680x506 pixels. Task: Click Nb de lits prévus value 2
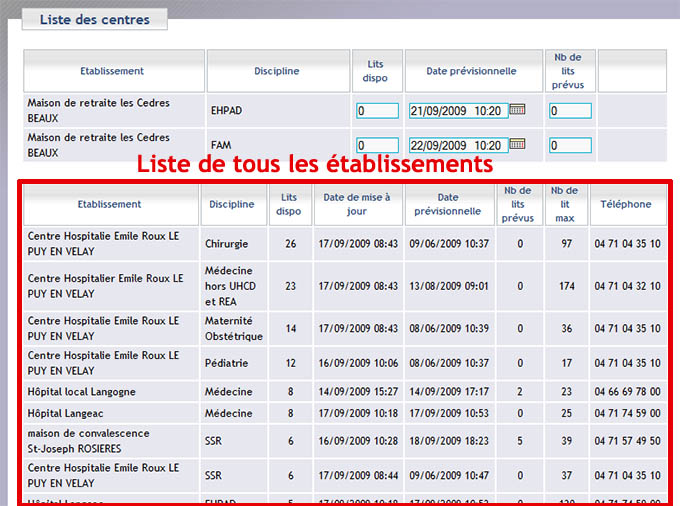coord(520,392)
